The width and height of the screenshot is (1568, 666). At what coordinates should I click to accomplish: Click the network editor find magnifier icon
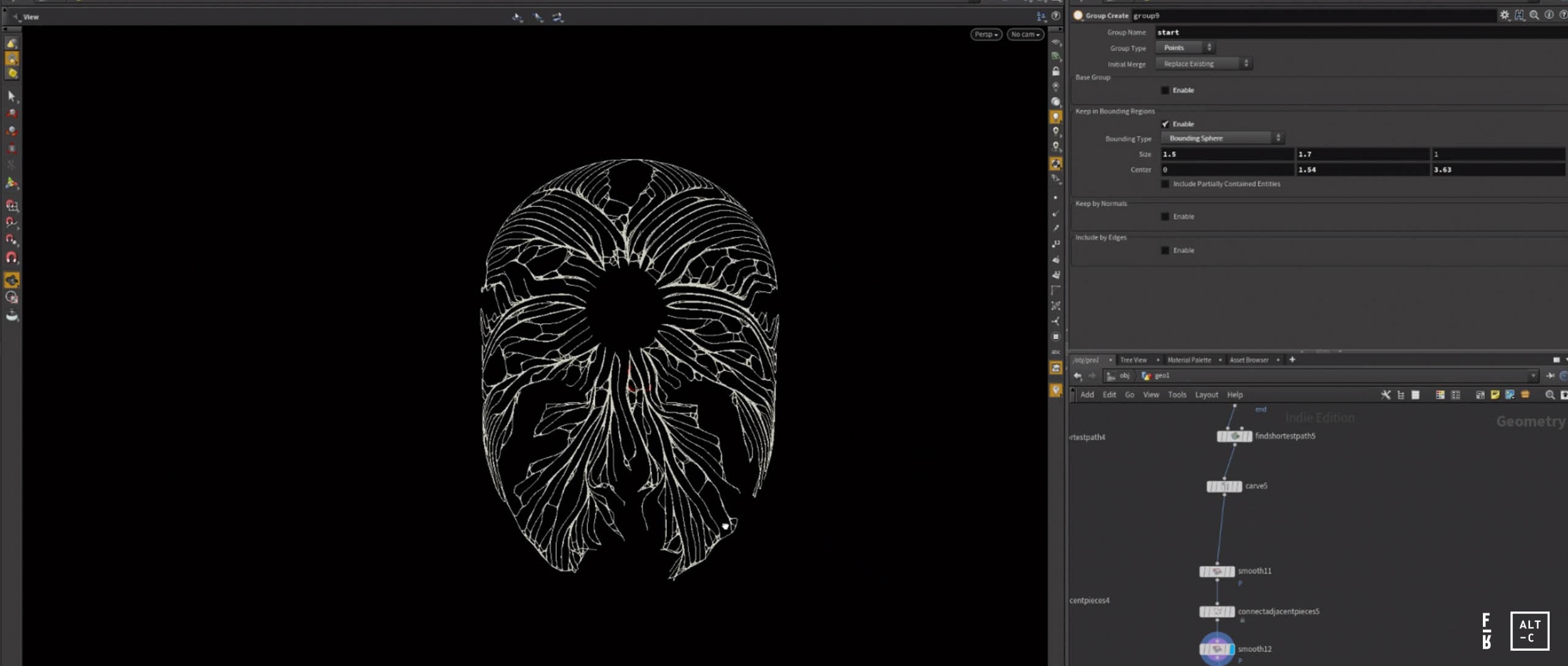(x=1550, y=395)
